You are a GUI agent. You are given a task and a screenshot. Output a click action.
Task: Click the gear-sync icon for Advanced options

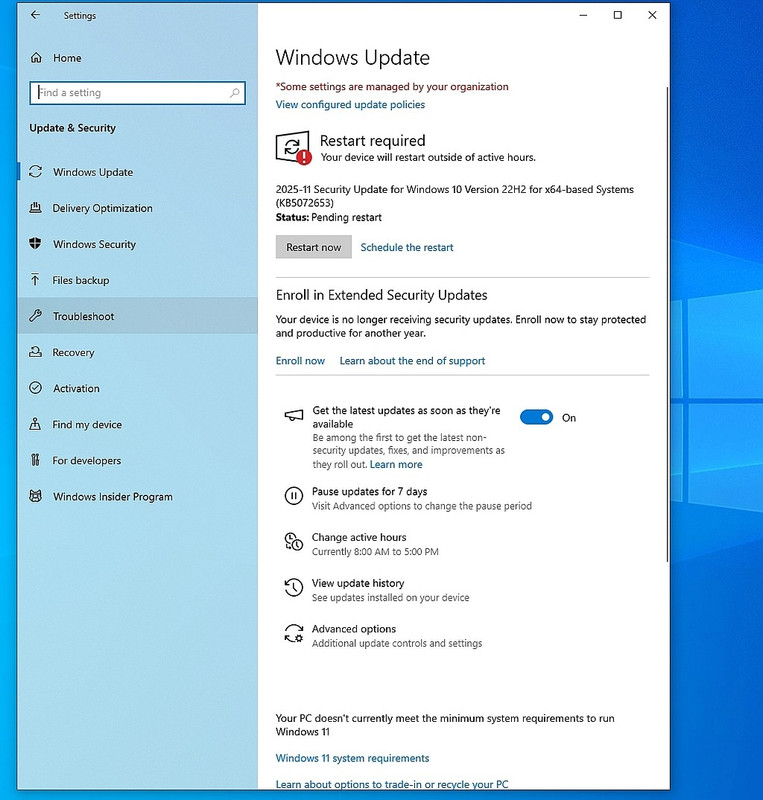293,633
